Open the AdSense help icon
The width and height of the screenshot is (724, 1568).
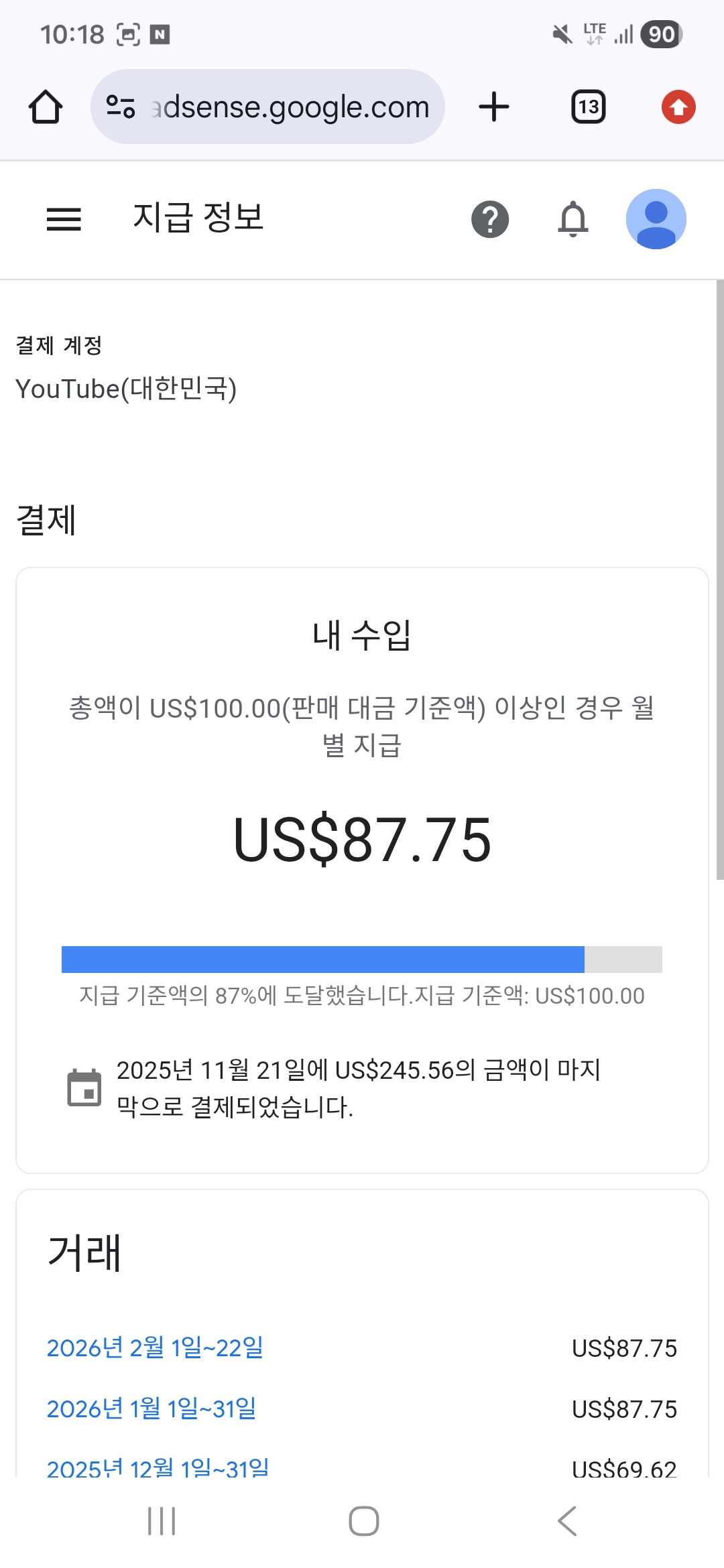pyautogui.click(x=490, y=219)
